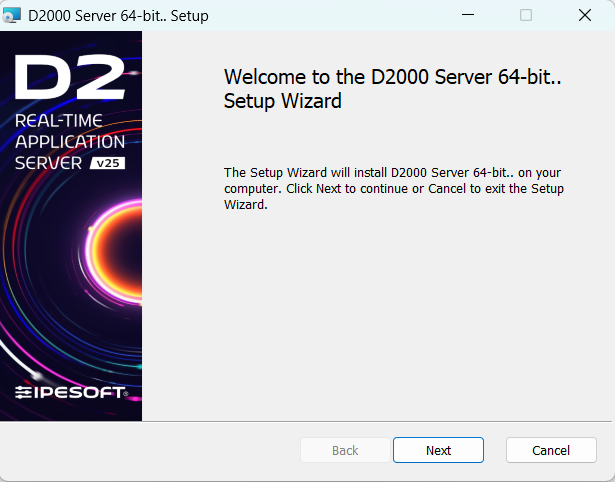Cancel the D2000 Server setup

551,450
